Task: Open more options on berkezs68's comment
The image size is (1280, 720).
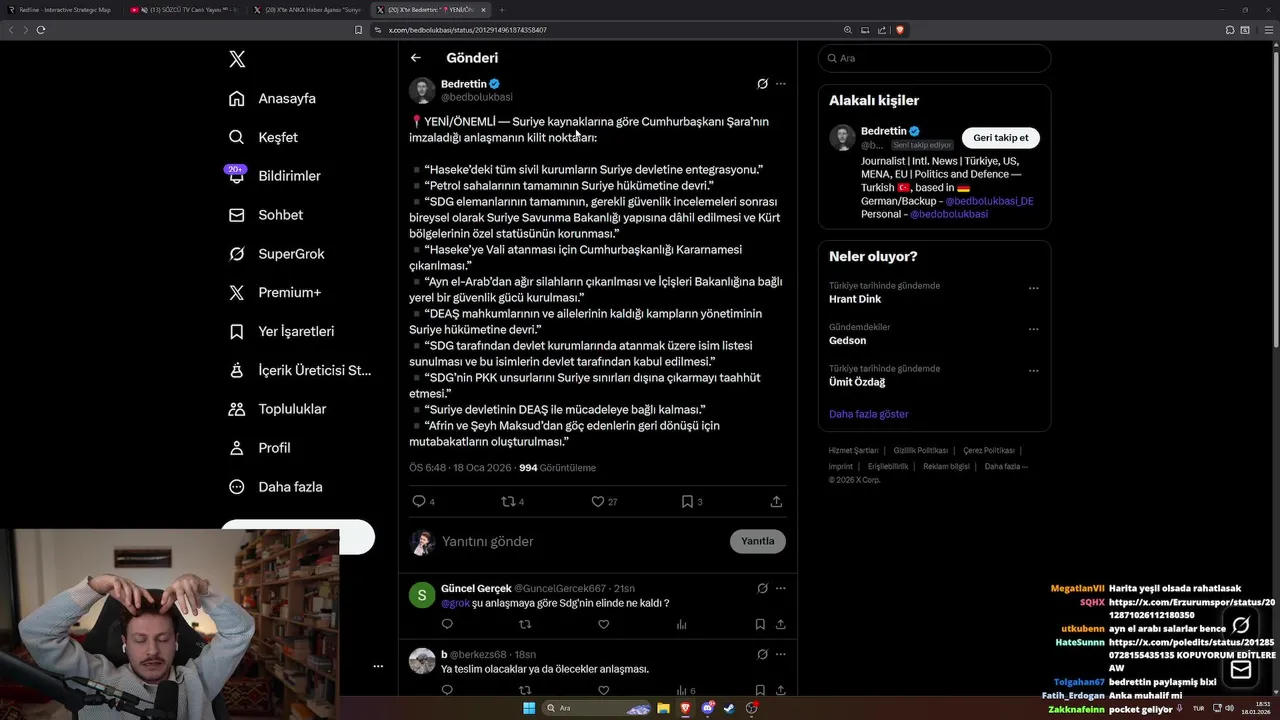Action: click(781, 654)
